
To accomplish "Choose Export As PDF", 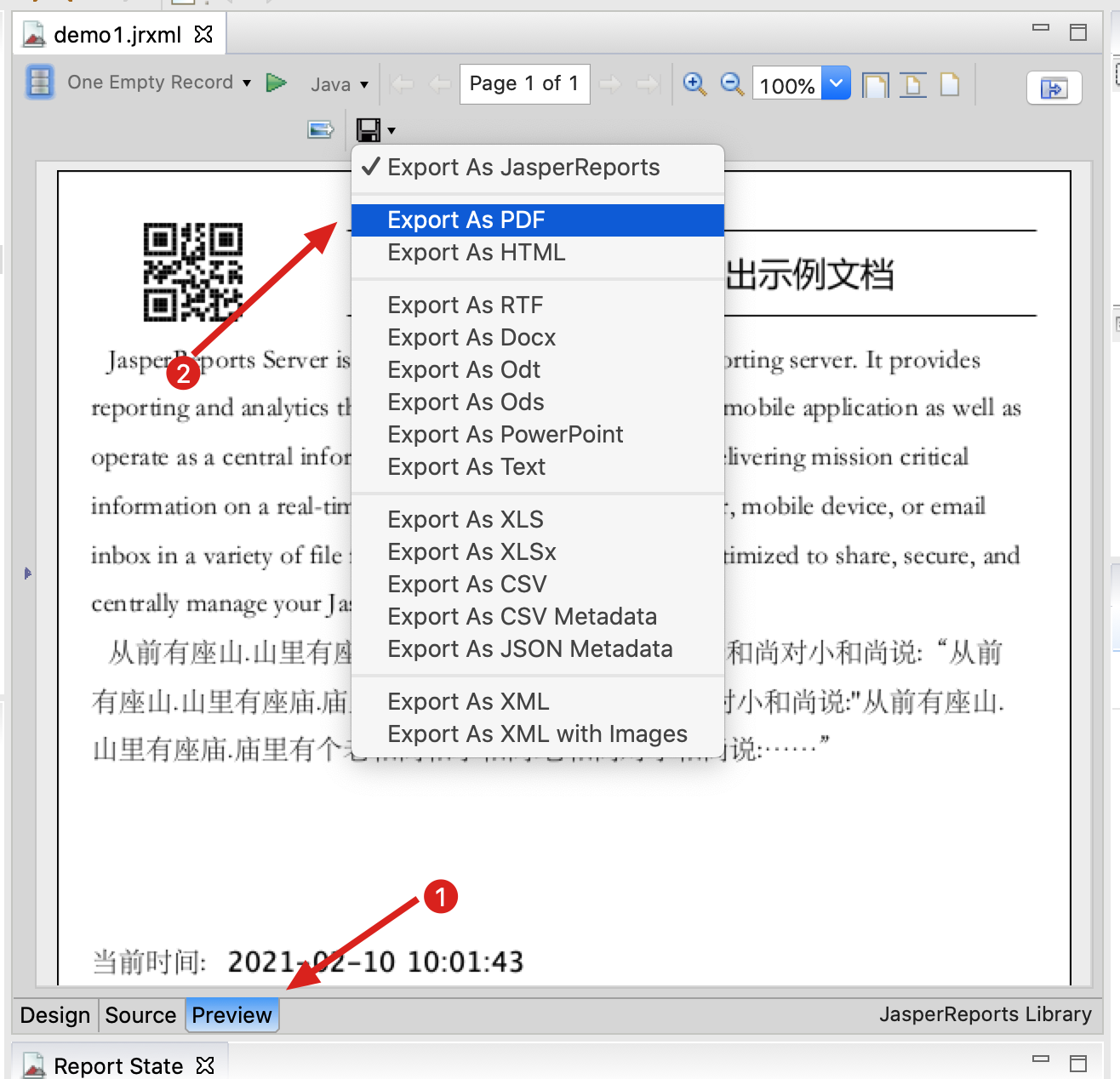I will click(538, 220).
